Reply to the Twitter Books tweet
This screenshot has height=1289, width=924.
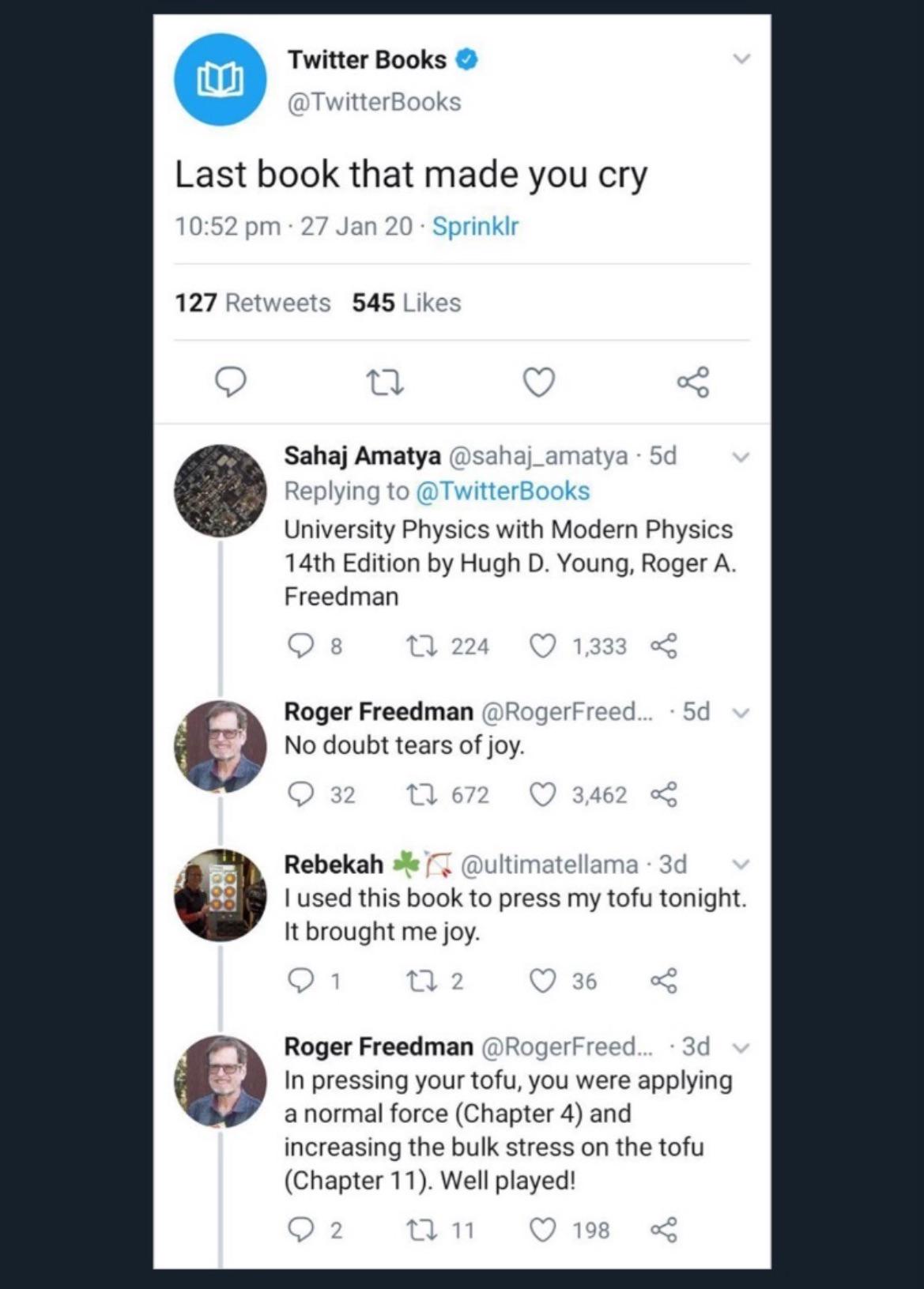[x=230, y=383]
